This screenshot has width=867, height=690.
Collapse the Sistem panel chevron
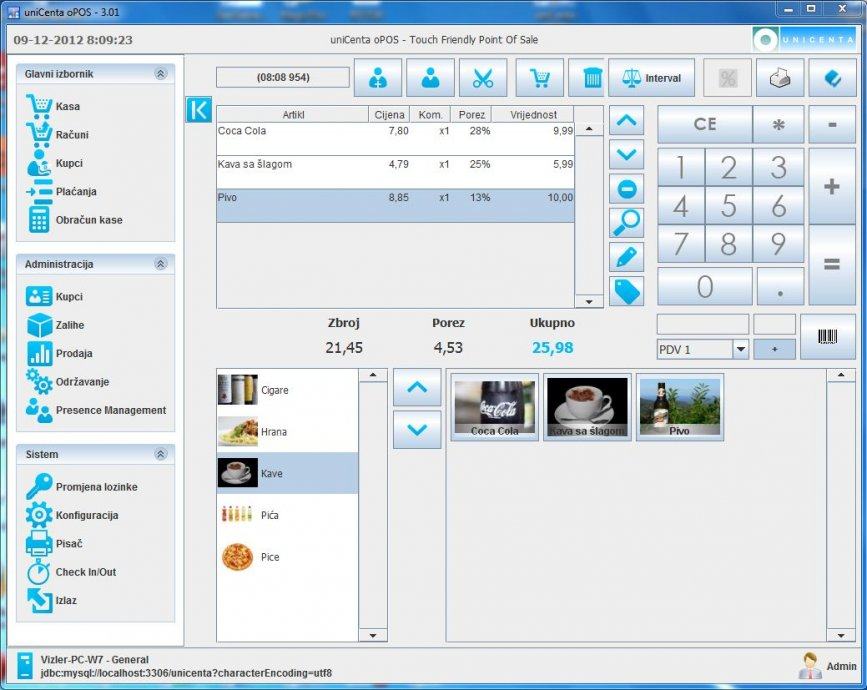pyautogui.click(x=160, y=454)
